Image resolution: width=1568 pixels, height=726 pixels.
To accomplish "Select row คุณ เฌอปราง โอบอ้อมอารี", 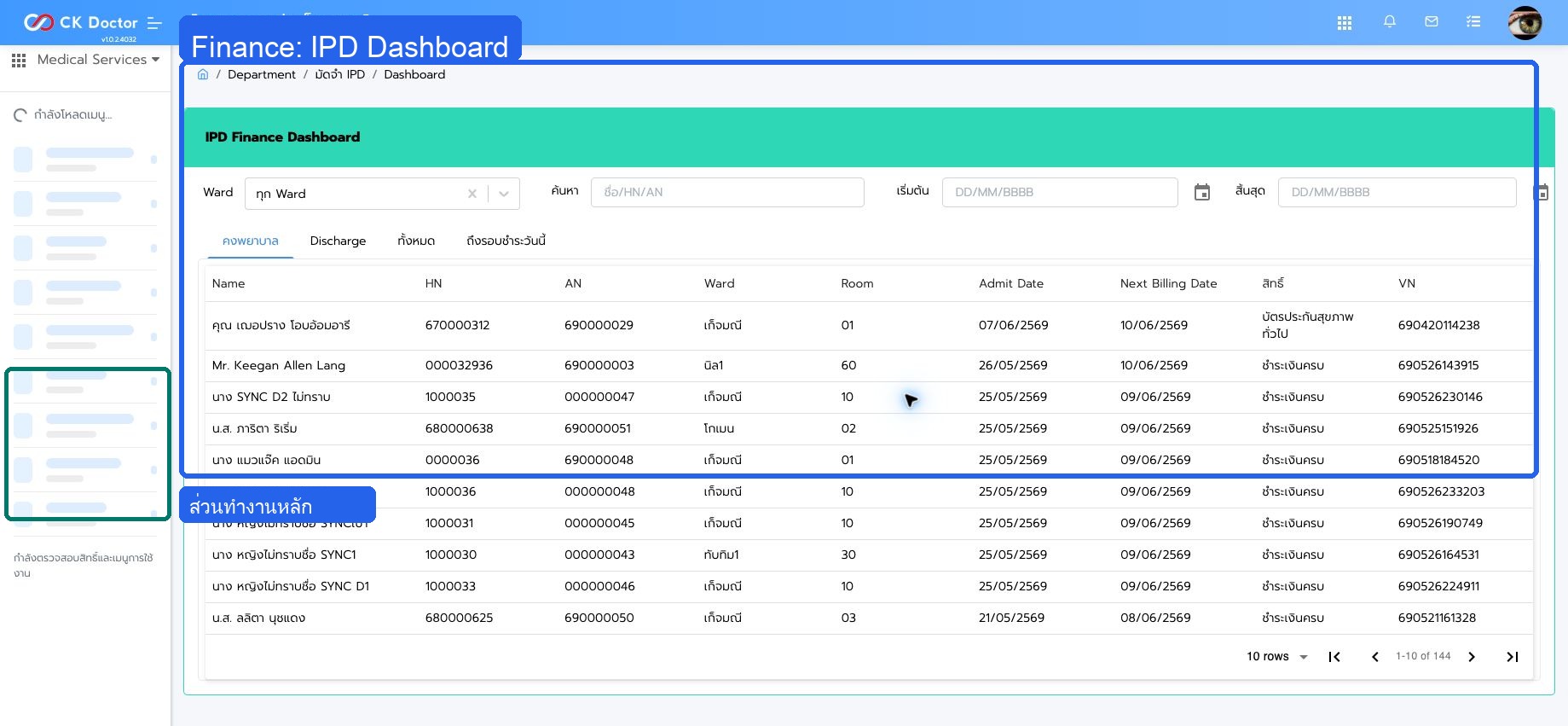I will click(x=868, y=325).
